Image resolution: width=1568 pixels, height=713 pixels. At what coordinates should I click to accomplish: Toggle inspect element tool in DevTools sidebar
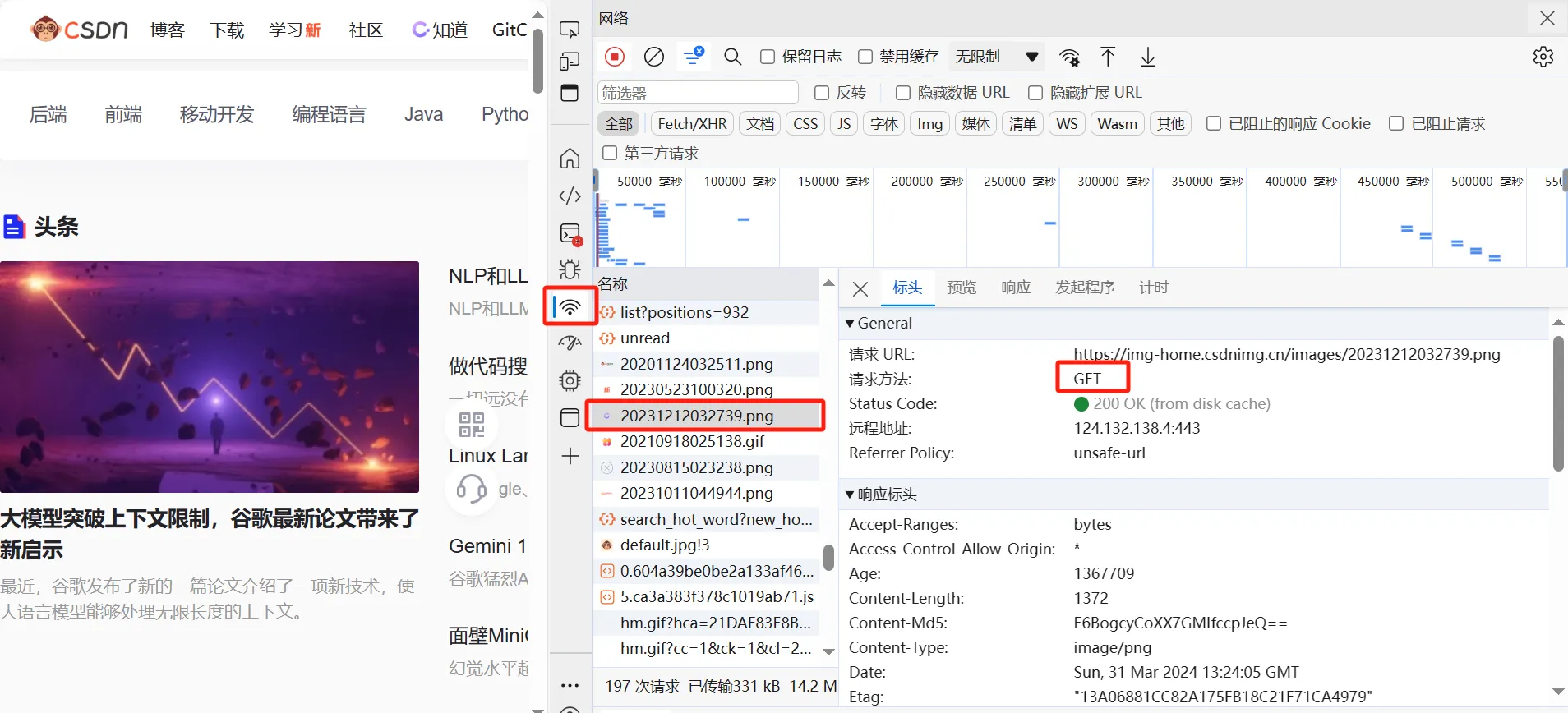click(570, 30)
